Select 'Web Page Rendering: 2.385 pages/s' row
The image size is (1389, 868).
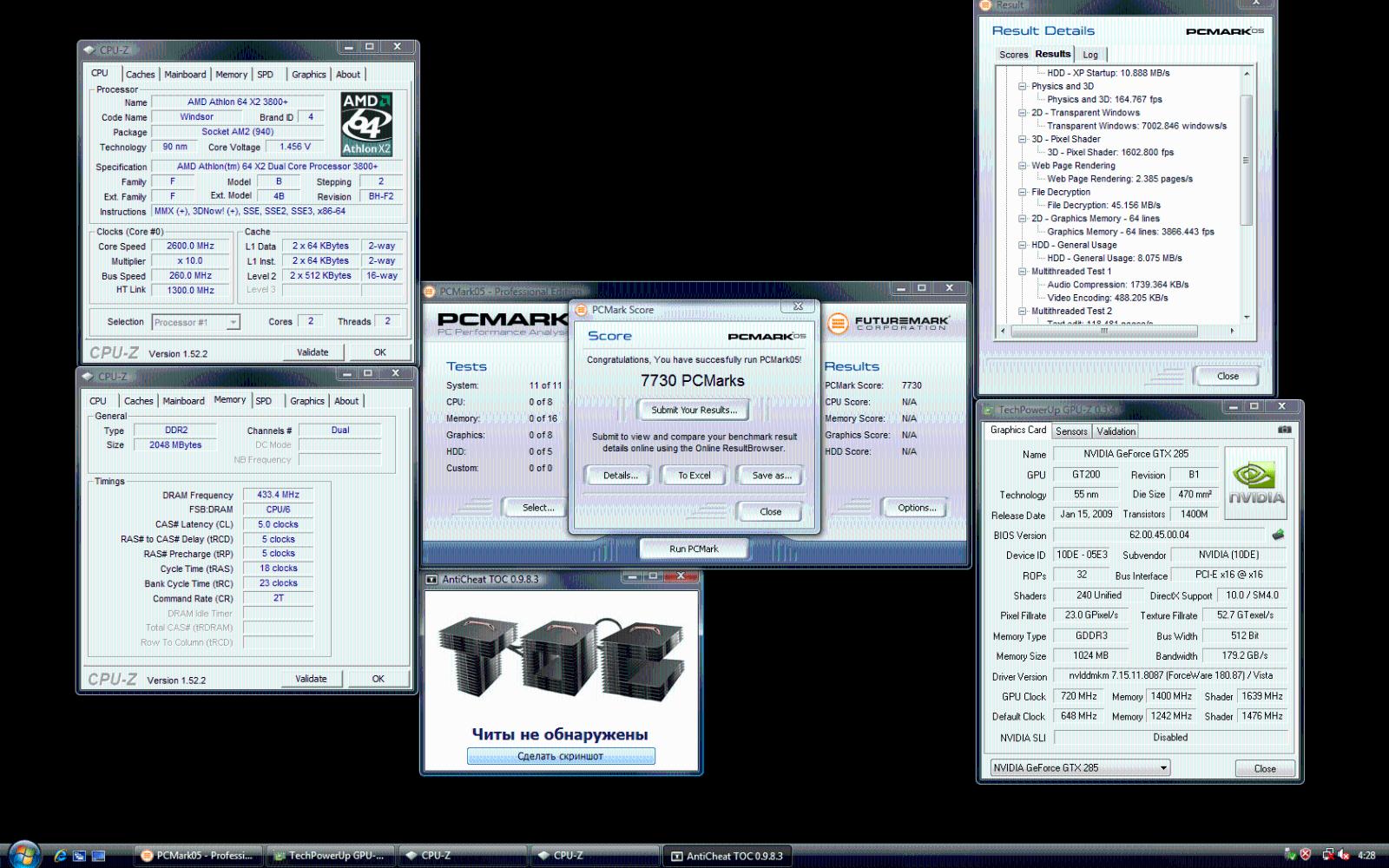tap(1119, 179)
